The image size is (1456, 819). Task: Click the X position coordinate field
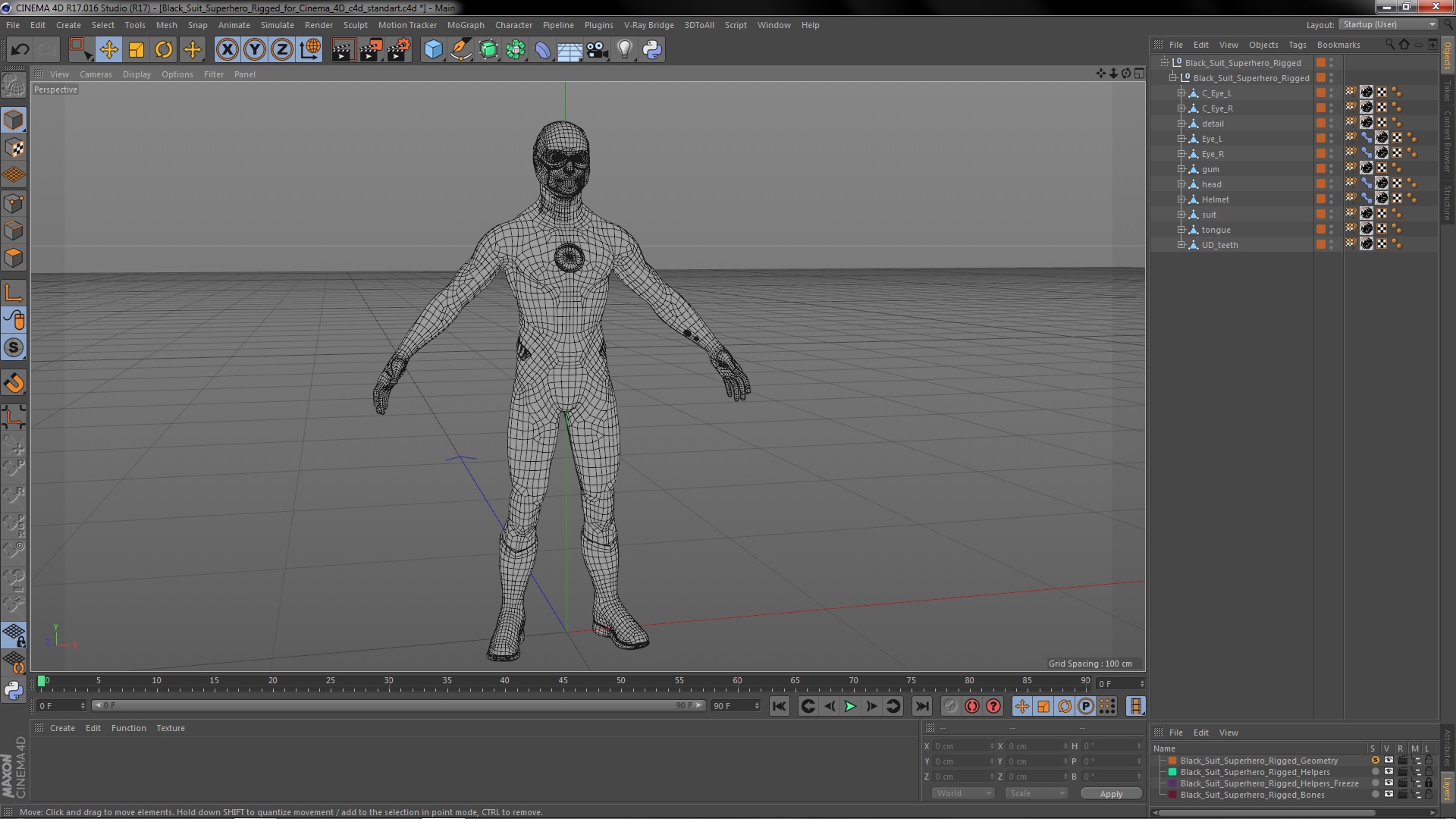(962, 746)
